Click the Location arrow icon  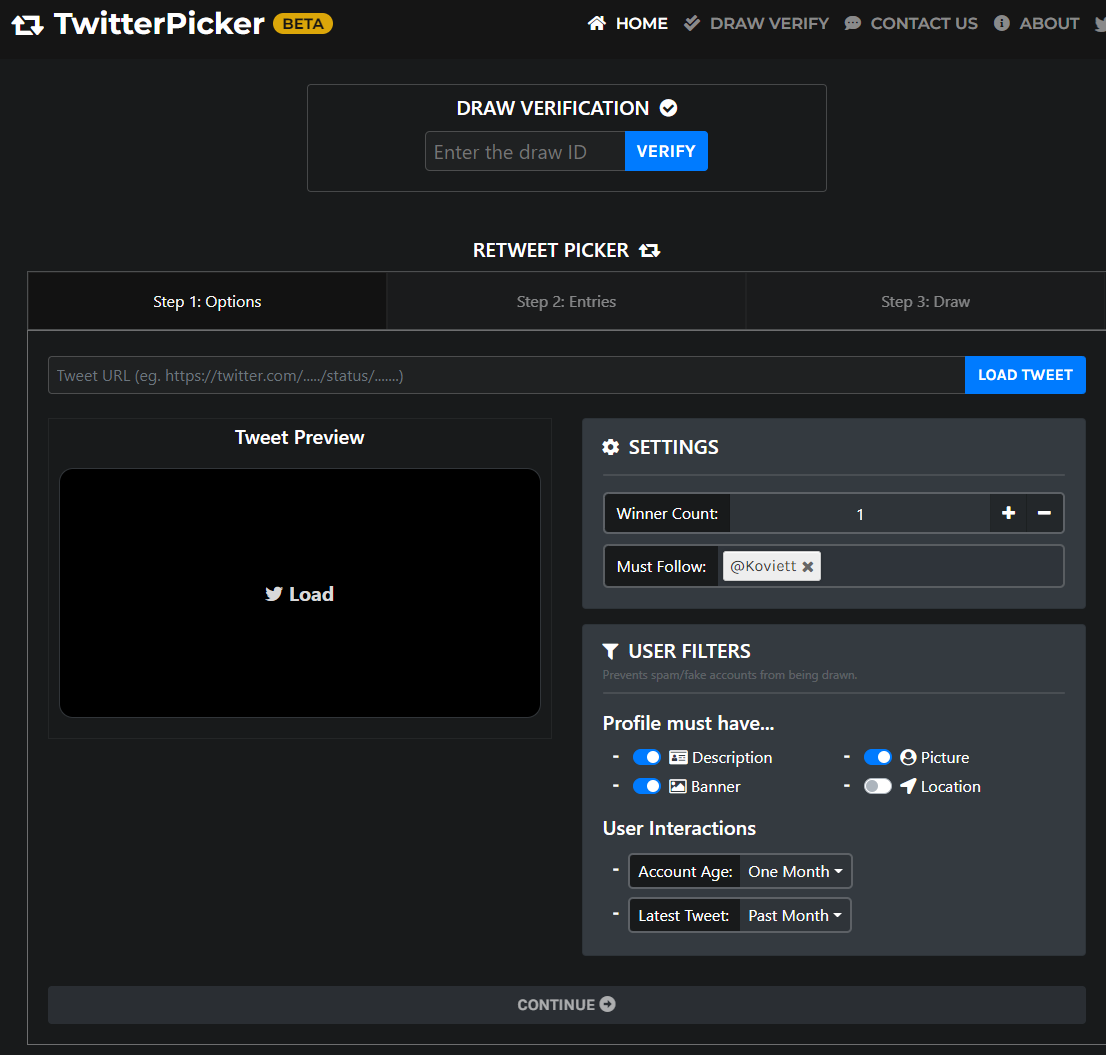pyautogui.click(x=908, y=786)
